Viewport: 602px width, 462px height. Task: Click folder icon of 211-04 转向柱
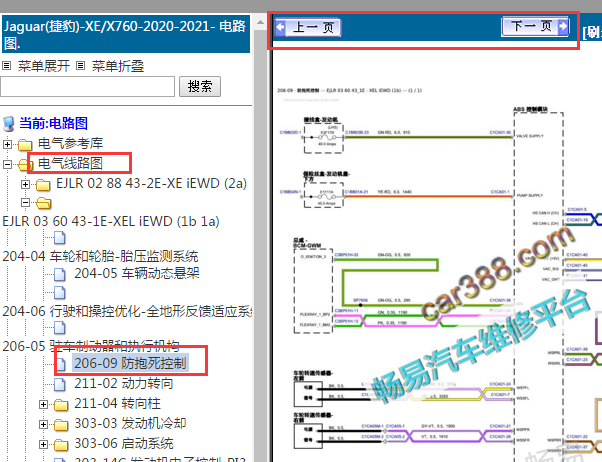61,404
